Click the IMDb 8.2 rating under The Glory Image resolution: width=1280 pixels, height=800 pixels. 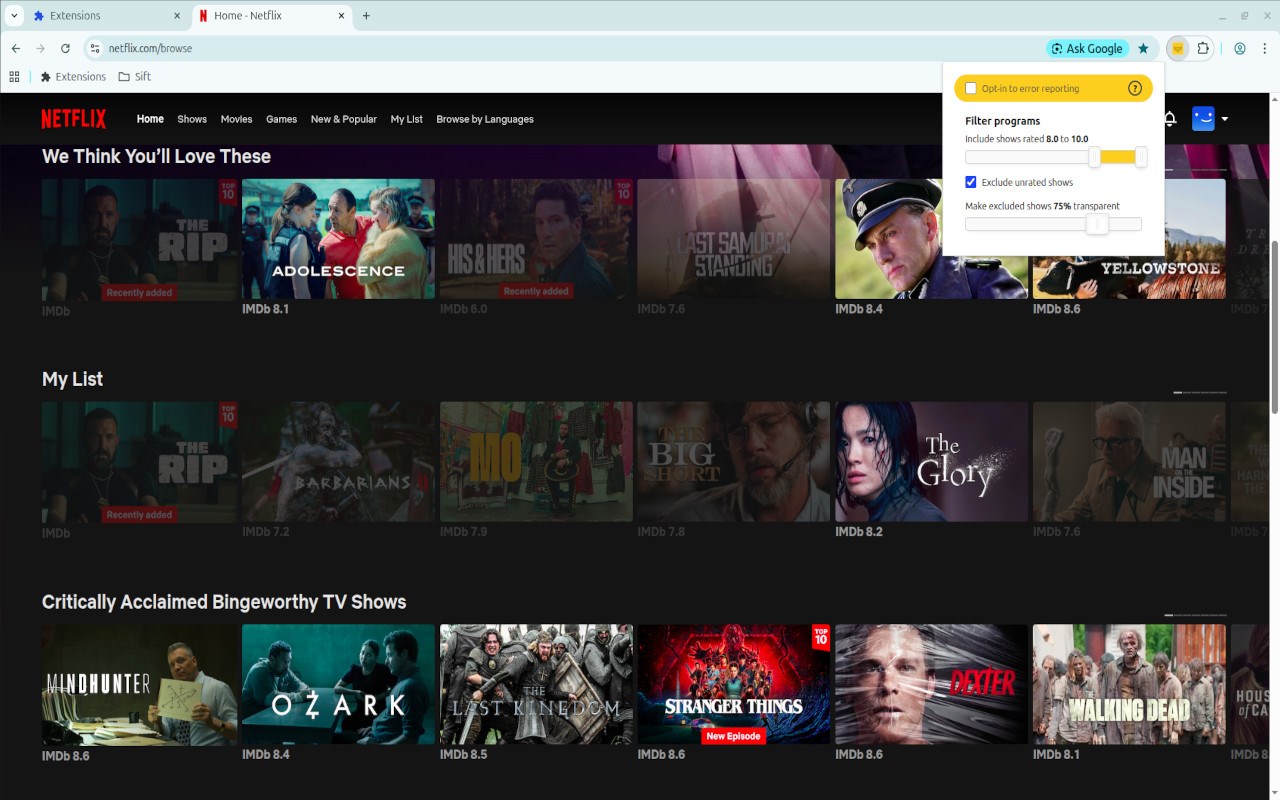pos(859,532)
